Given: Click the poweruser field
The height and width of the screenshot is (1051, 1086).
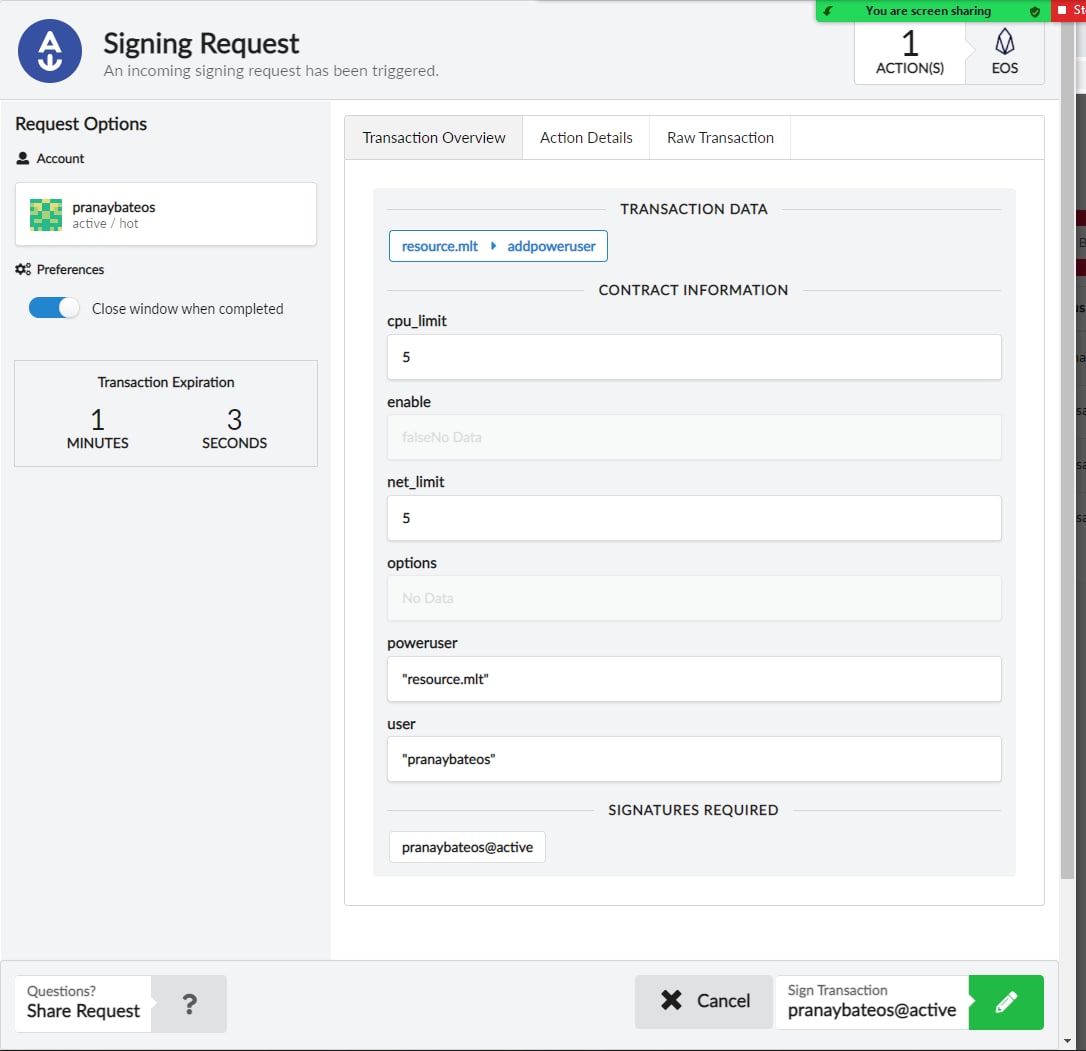Looking at the screenshot, I should [694, 679].
